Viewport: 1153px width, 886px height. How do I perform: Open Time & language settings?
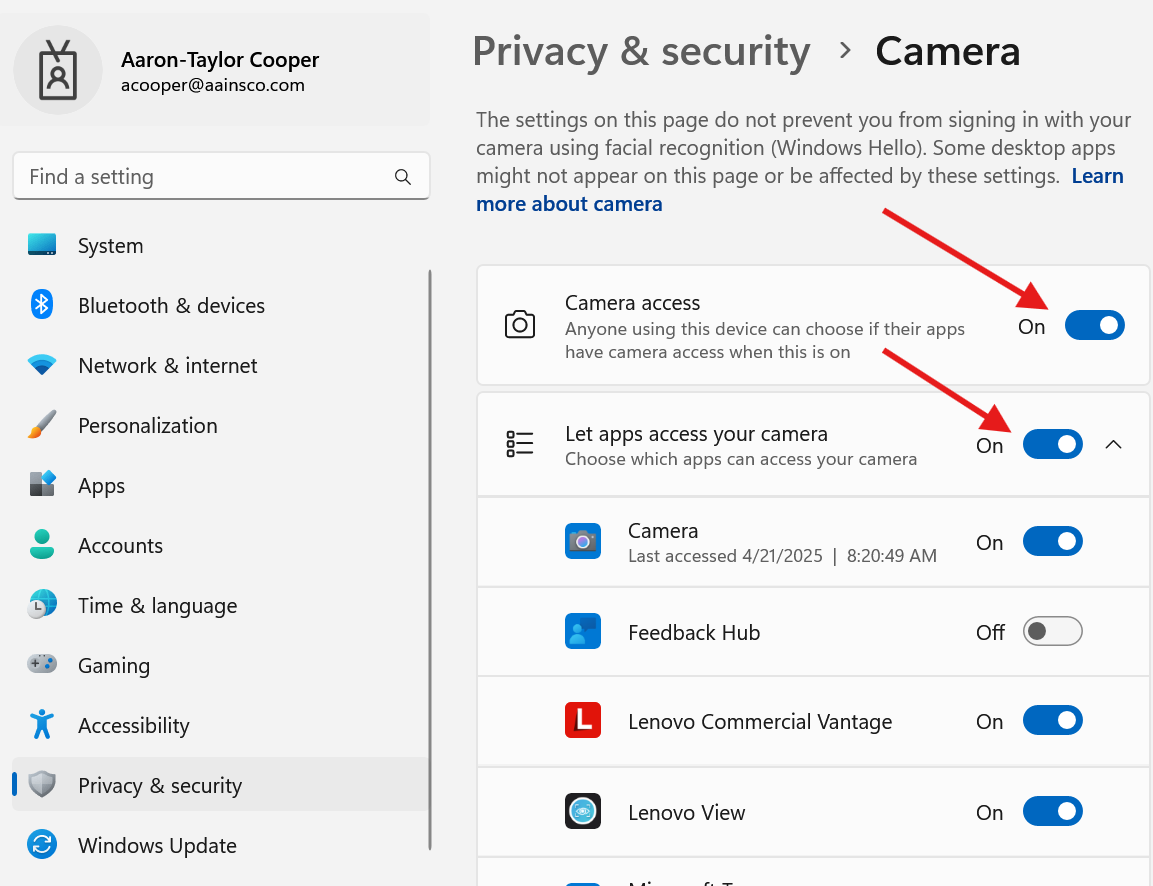tap(157, 606)
